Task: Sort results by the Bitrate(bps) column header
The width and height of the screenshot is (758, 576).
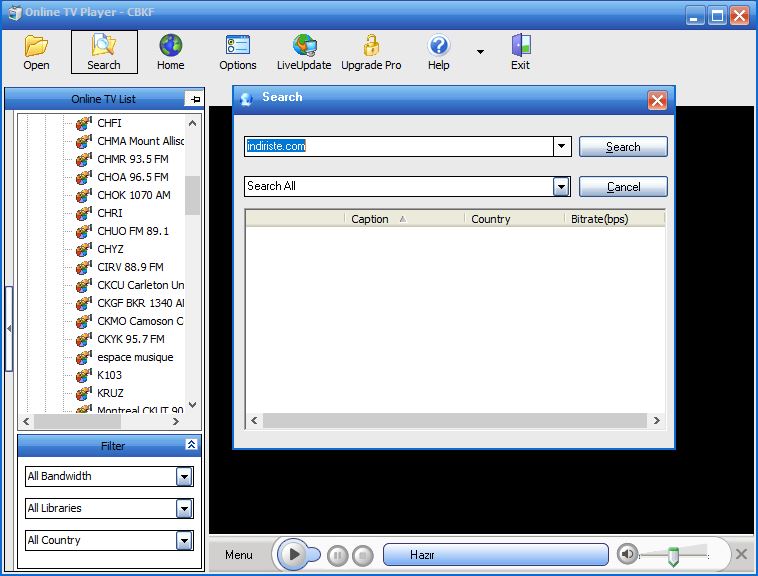Action: tap(614, 219)
